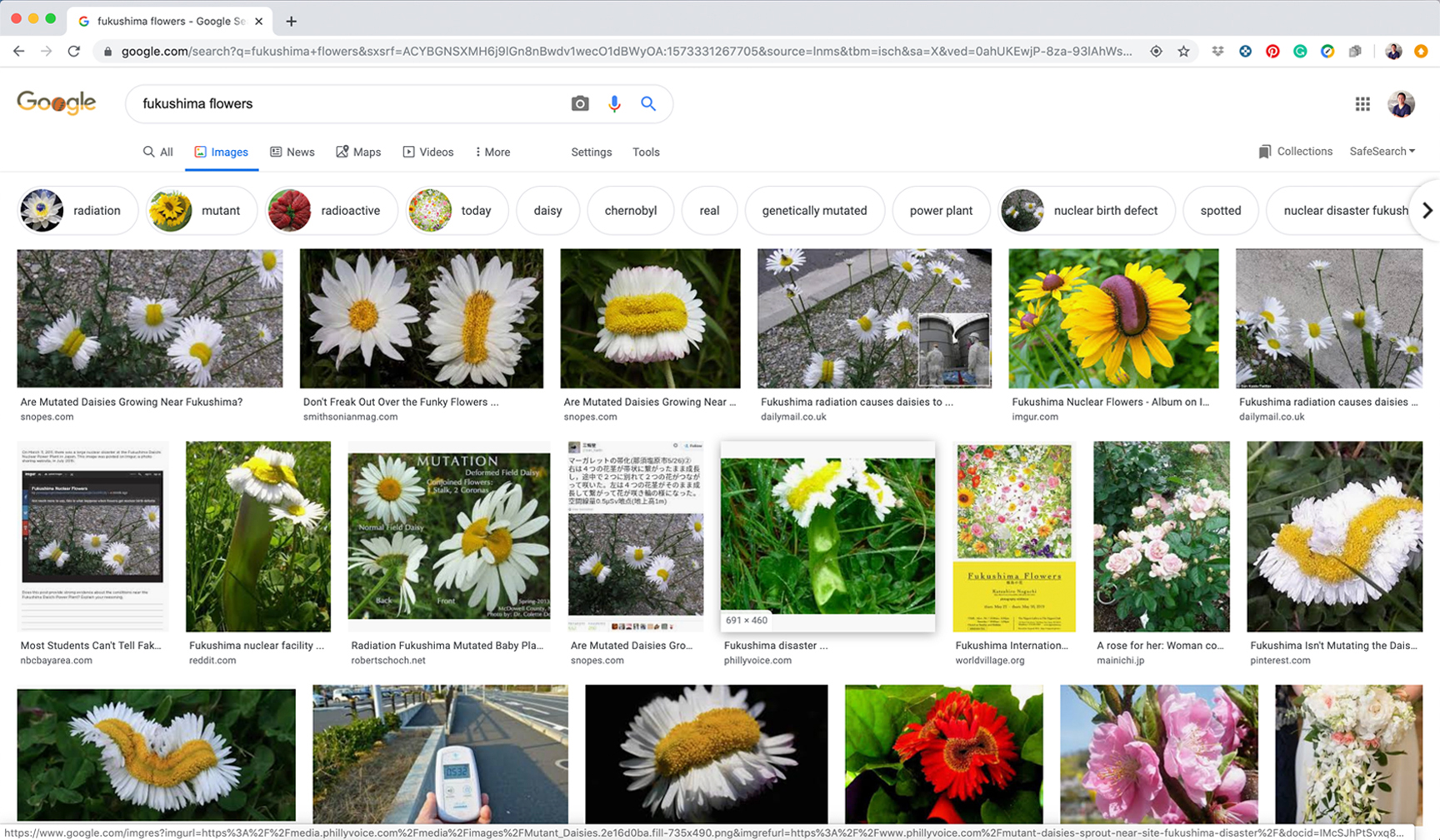Open a new browser tab
This screenshot has height=840, width=1440.
point(291,21)
